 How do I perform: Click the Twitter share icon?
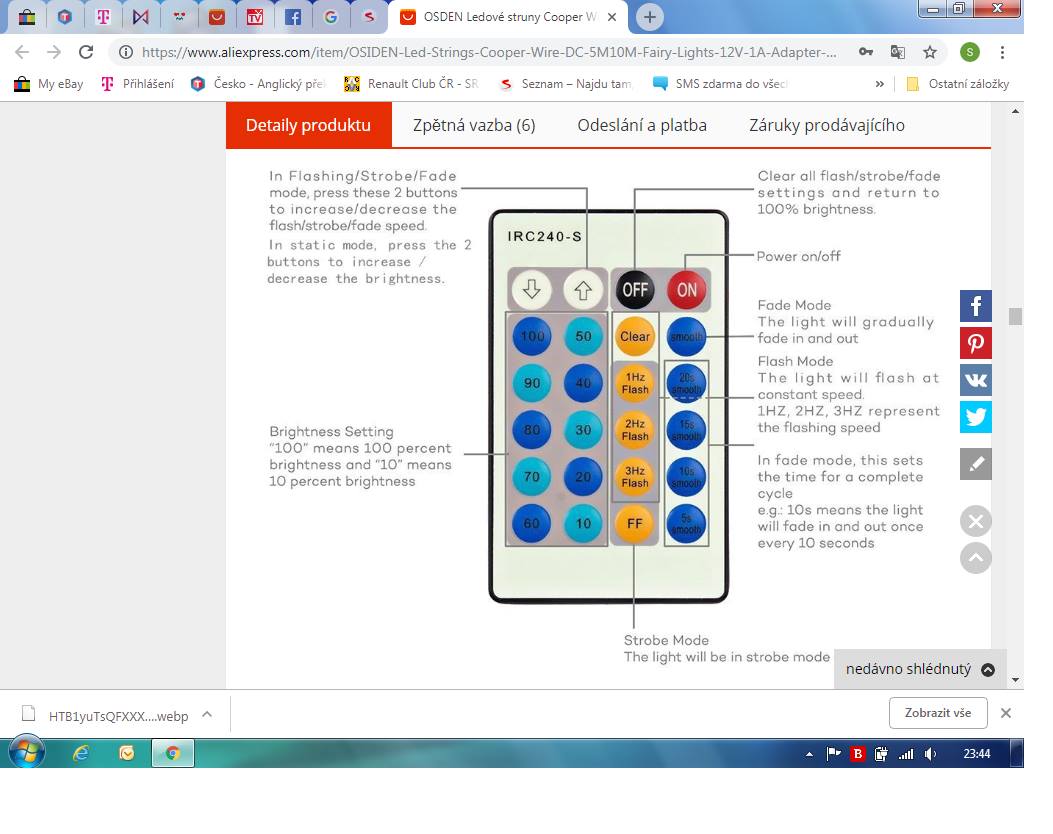coord(975,417)
